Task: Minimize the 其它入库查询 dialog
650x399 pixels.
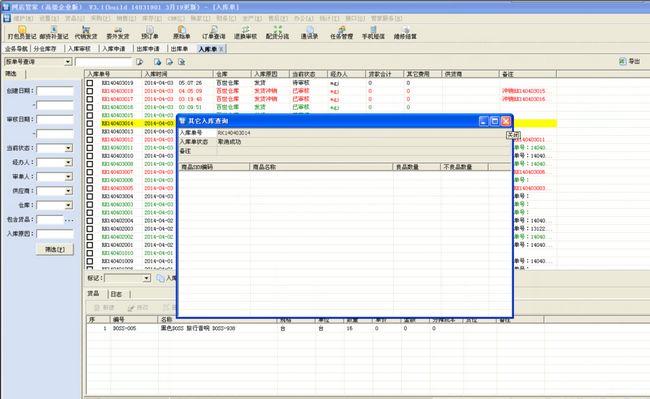Action: pos(484,121)
